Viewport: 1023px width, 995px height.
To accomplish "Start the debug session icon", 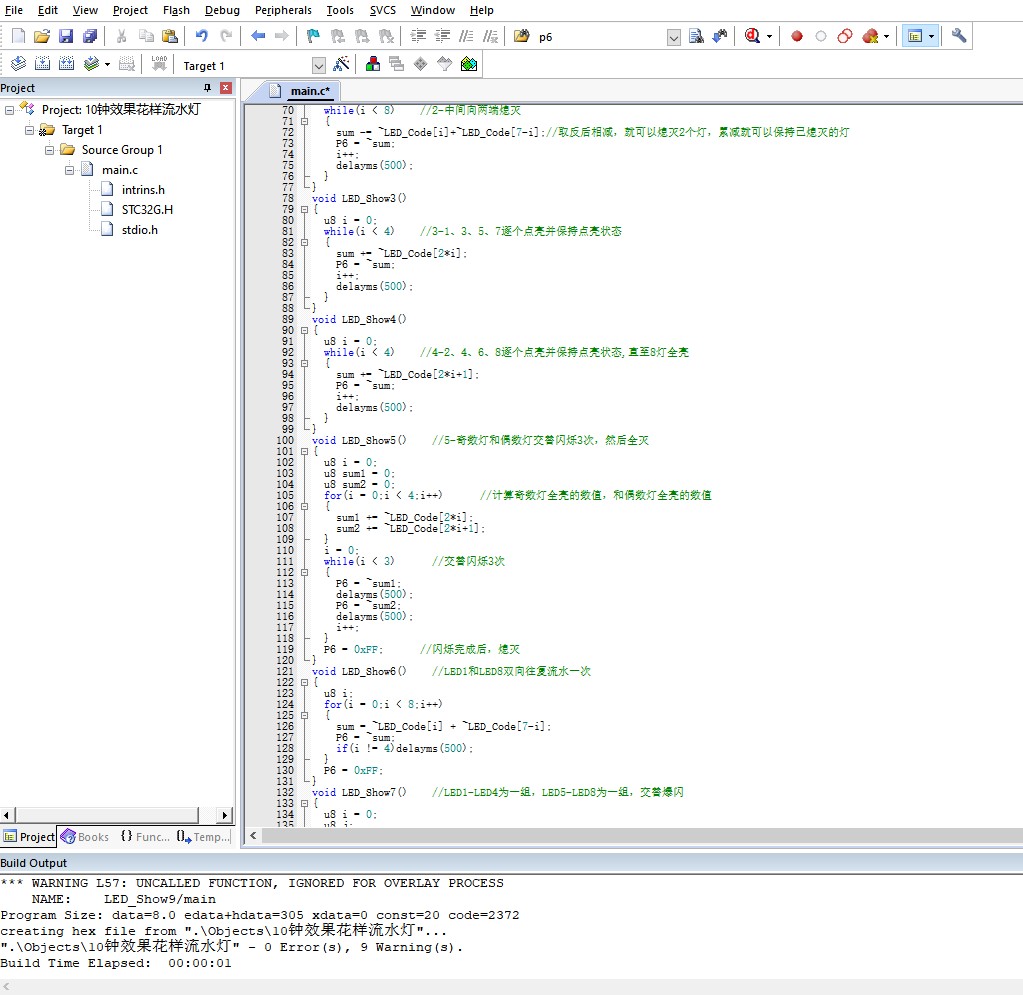I will coord(752,36).
